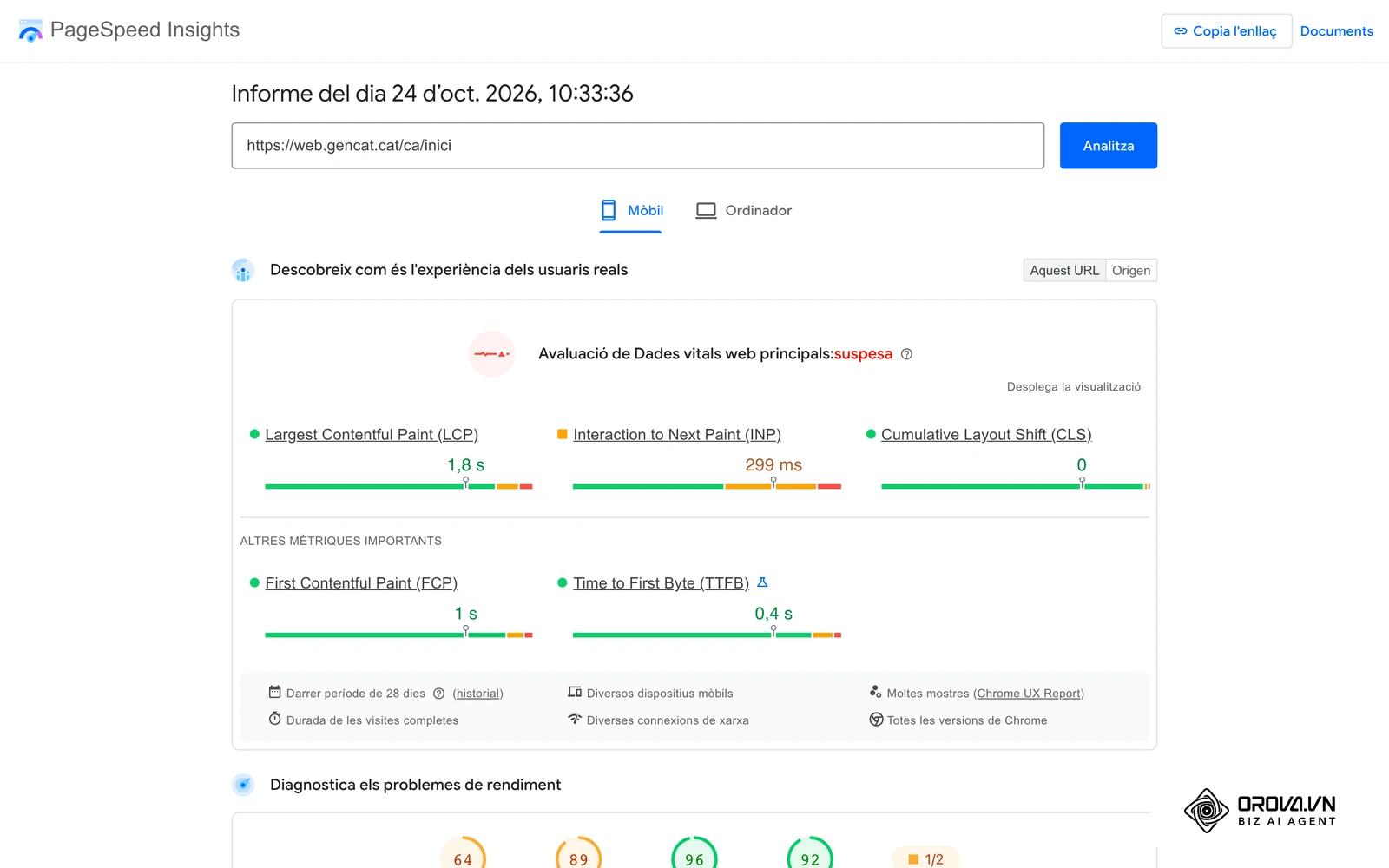Click the stopwatch icon for Durada visites

tap(274, 719)
